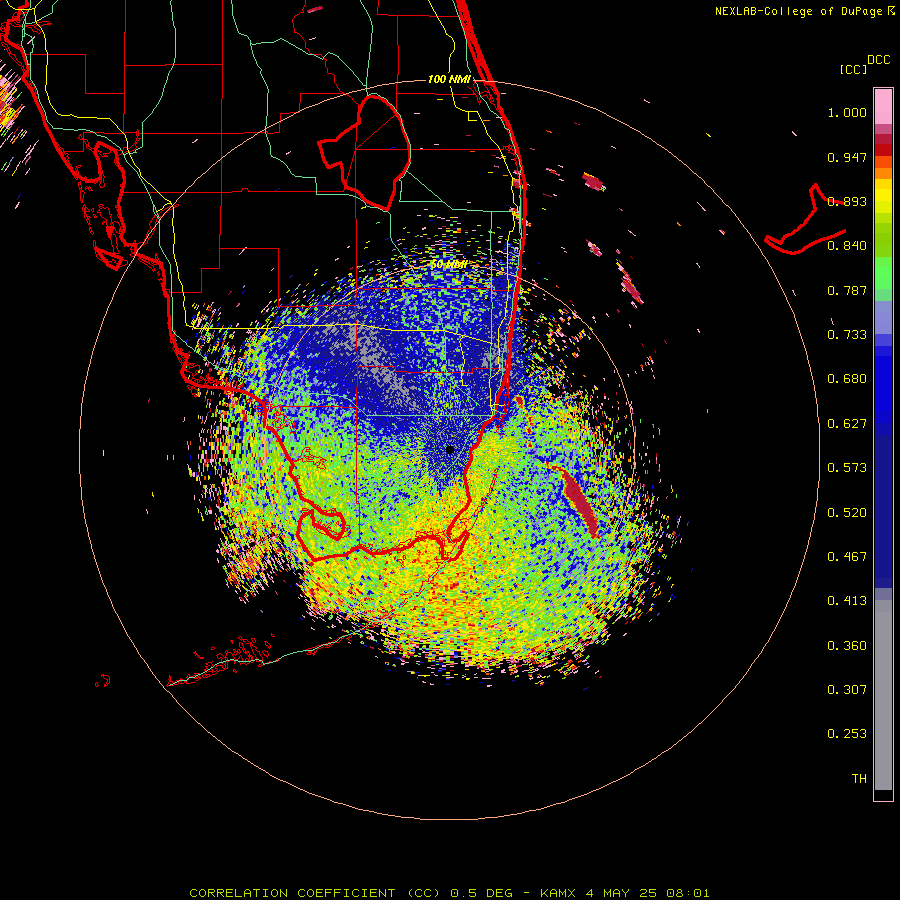Click the 0.627 legend value
Image resolution: width=900 pixels, height=900 pixels.
pyautogui.click(x=847, y=424)
